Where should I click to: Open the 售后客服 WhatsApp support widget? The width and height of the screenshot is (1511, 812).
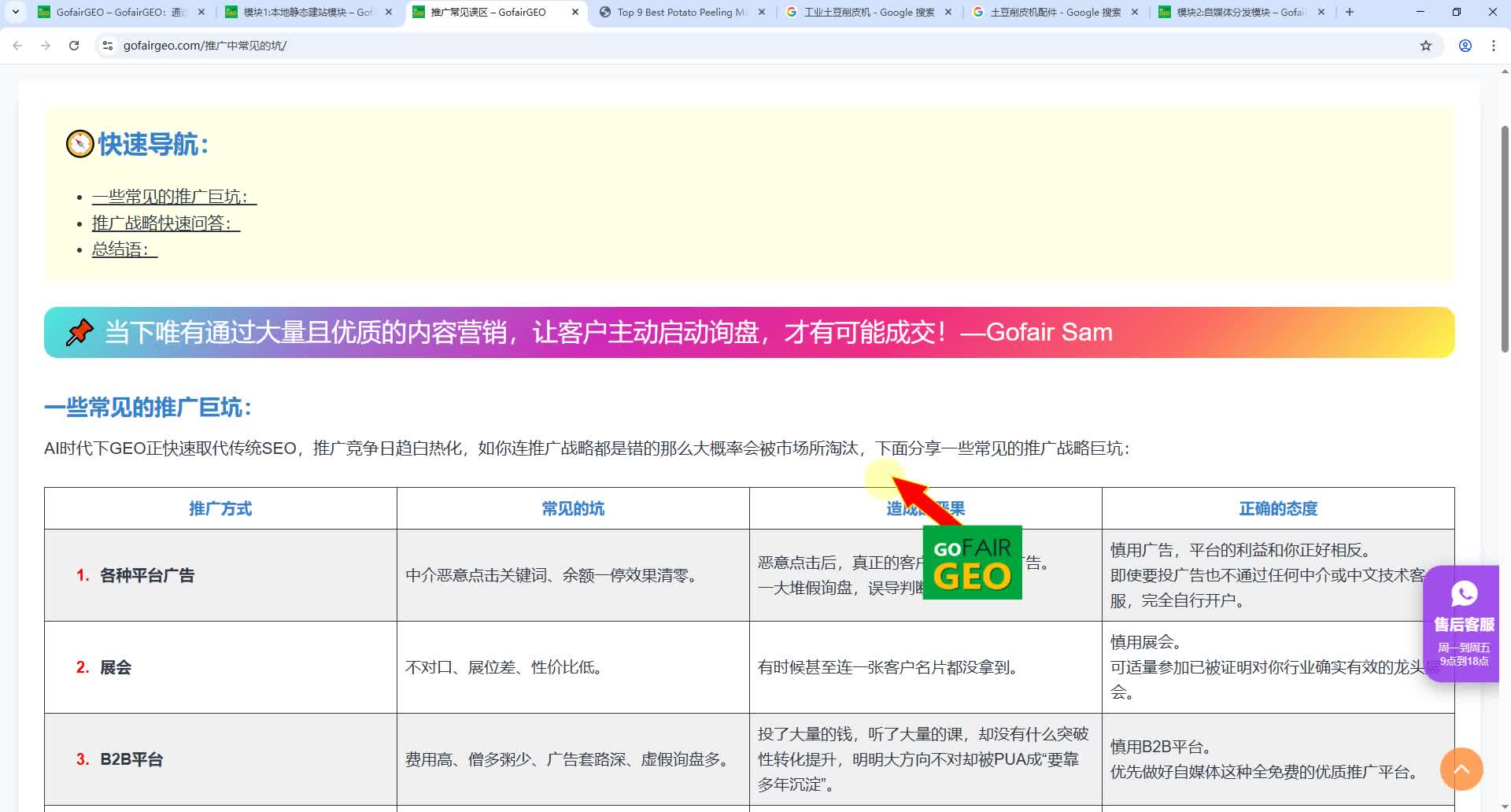pos(1463,622)
